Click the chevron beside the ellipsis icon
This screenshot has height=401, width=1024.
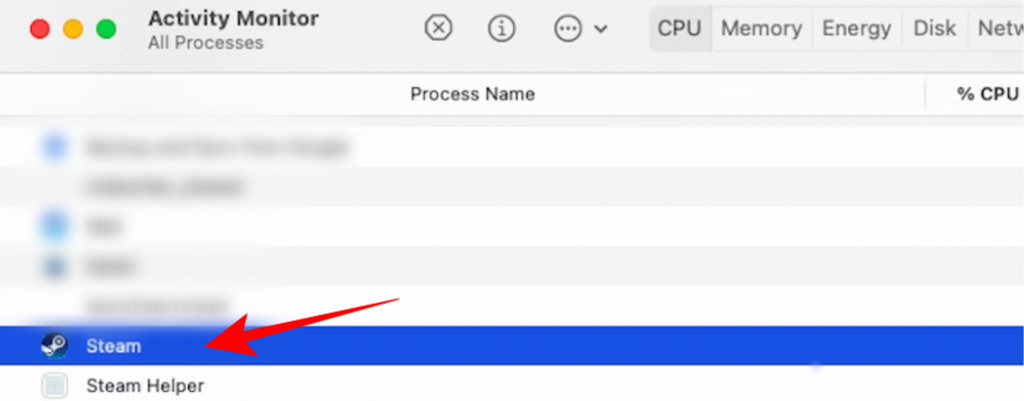[601, 29]
